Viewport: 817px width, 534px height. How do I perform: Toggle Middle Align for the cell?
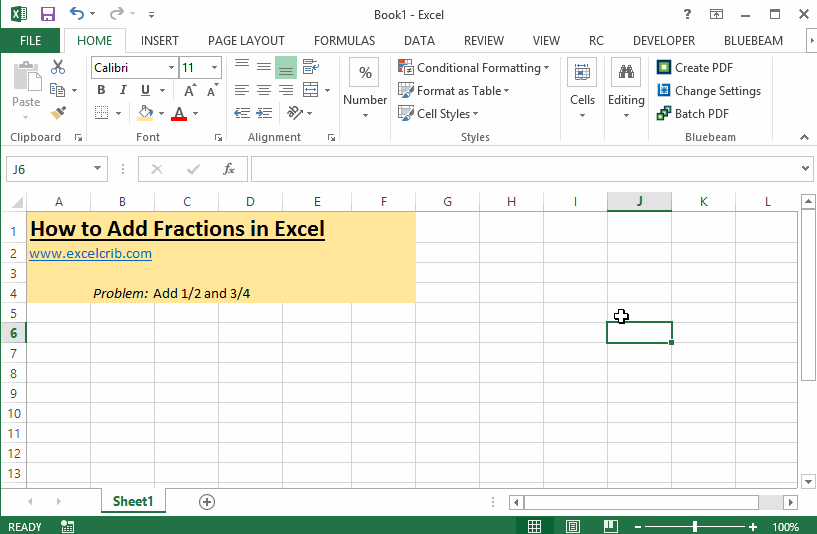coord(264,67)
